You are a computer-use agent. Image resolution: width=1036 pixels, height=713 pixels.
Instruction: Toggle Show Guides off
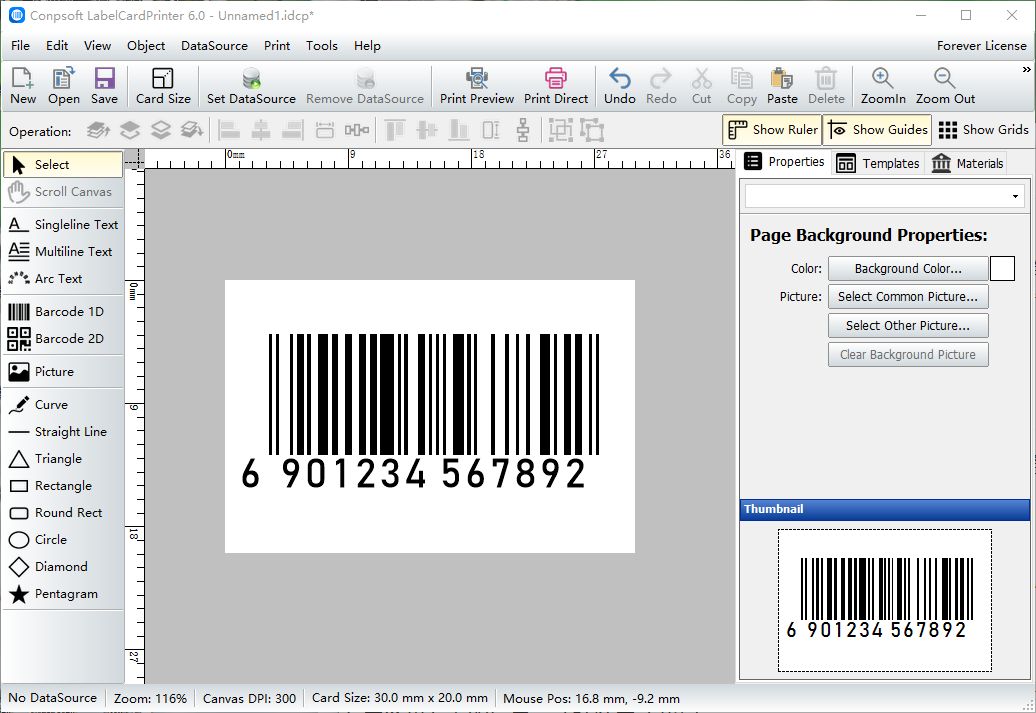[877, 130]
